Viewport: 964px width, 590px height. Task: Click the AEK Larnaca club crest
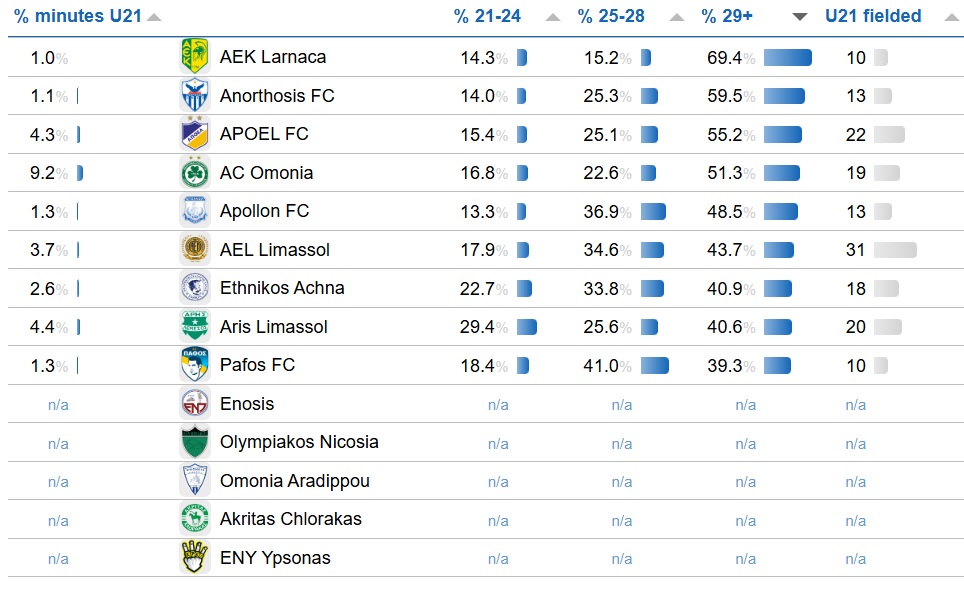pyautogui.click(x=195, y=57)
